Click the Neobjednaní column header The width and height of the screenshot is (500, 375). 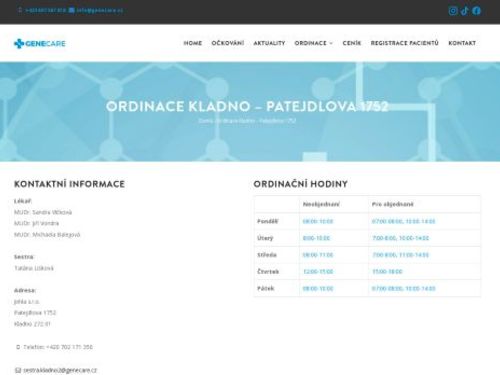point(321,204)
